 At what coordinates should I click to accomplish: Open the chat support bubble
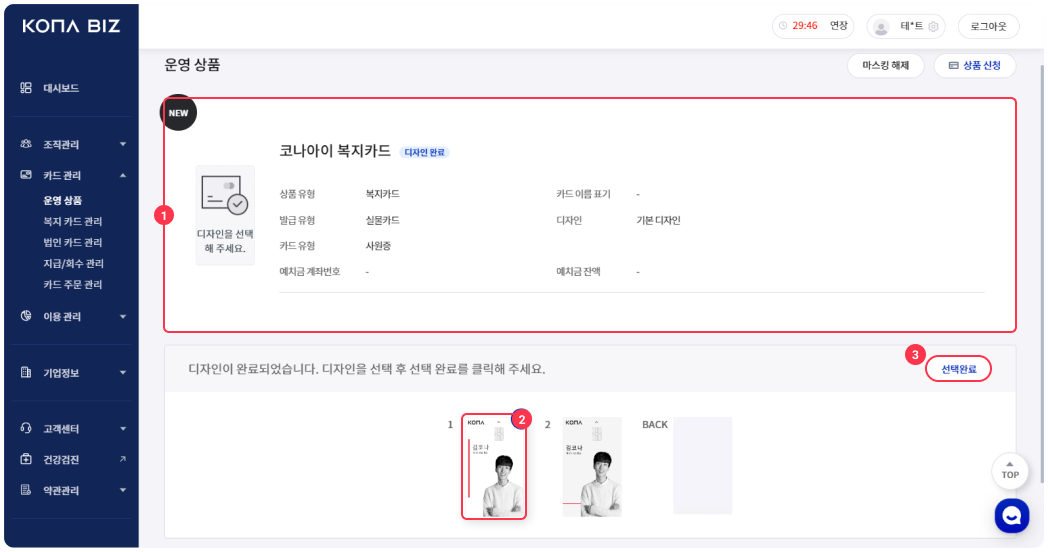click(x=1011, y=515)
